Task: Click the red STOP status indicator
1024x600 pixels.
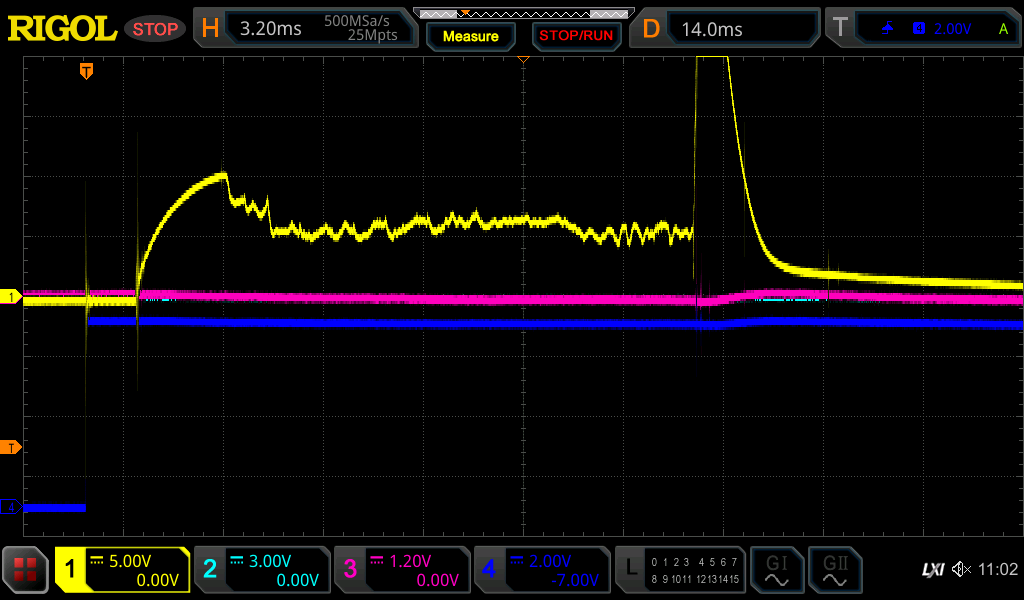Action: [x=155, y=29]
